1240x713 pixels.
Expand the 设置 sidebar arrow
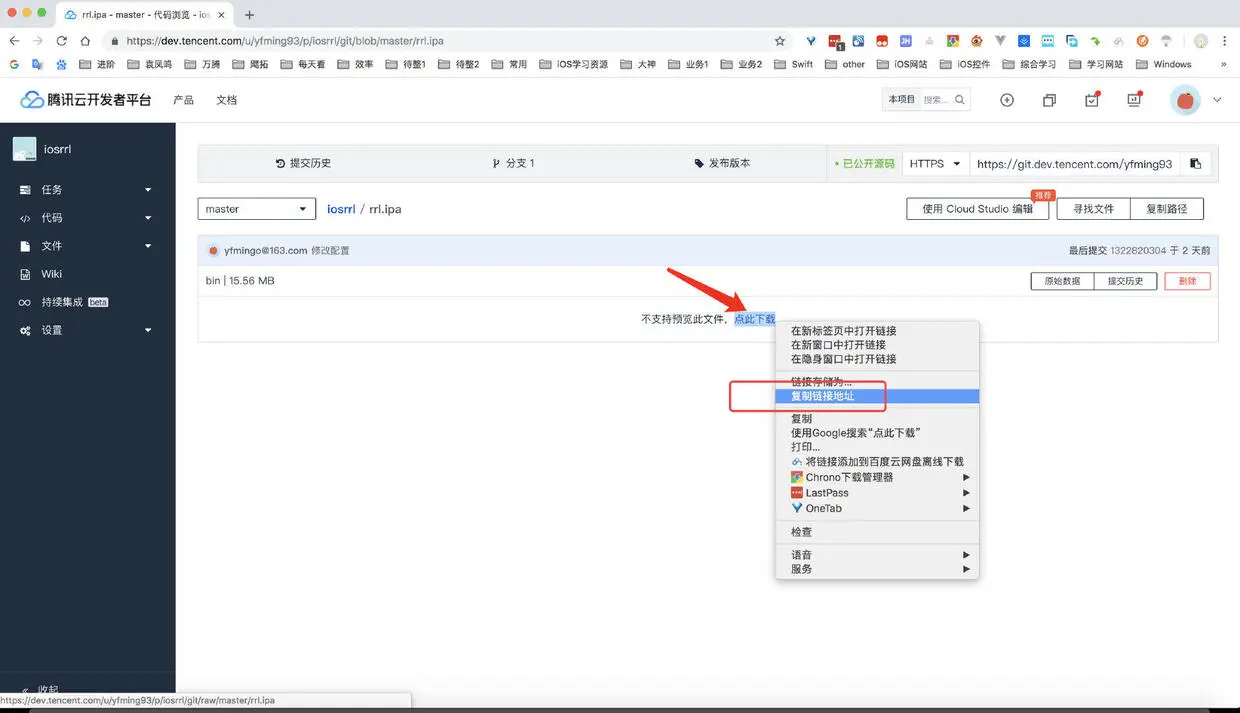pos(148,330)
